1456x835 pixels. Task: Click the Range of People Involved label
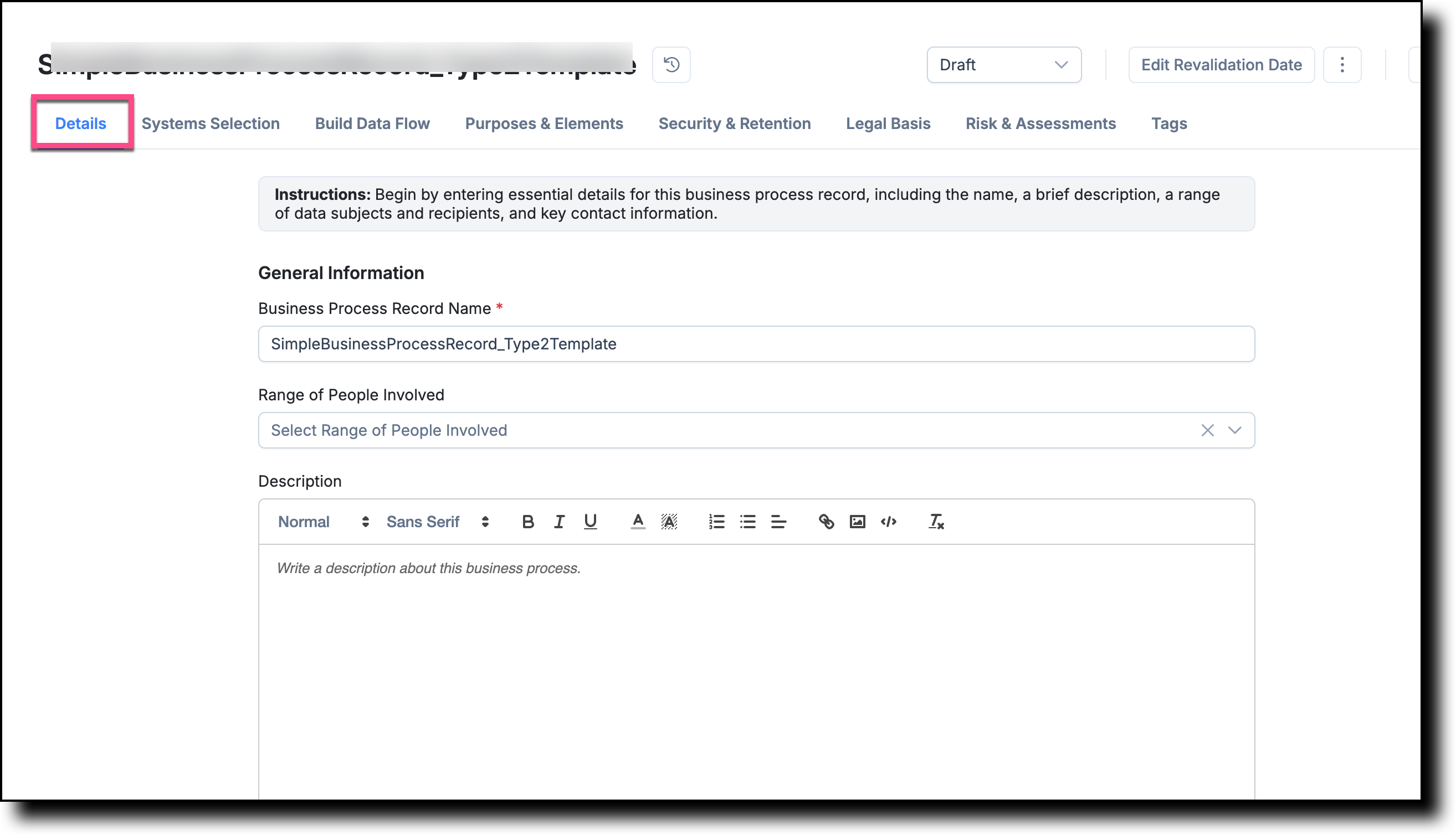click(x=351, y=395)
